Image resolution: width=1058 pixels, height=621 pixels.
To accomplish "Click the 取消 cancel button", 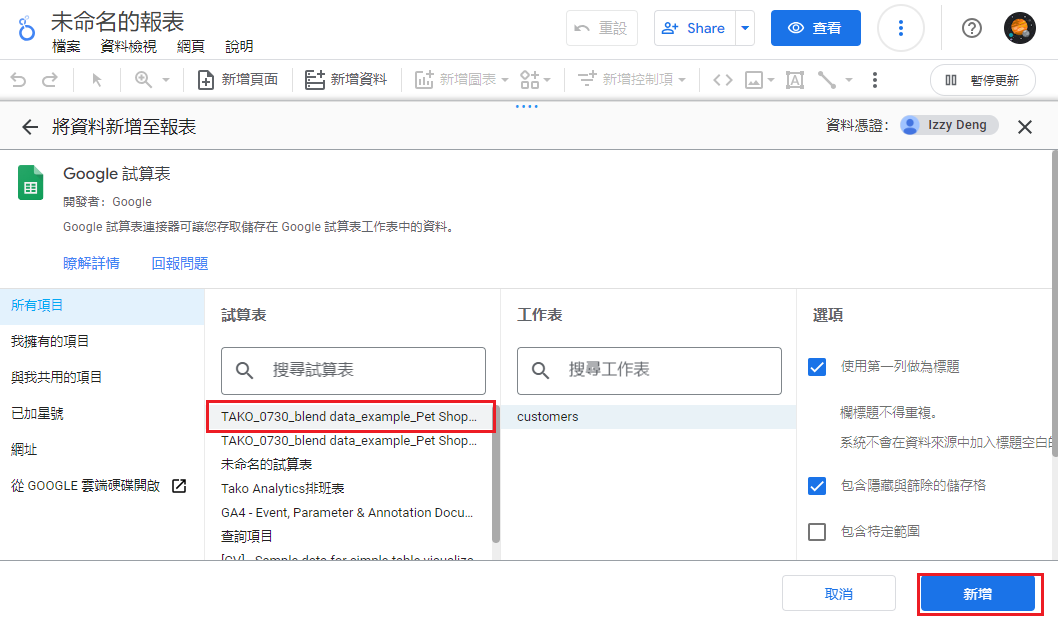I will point(839,594).
